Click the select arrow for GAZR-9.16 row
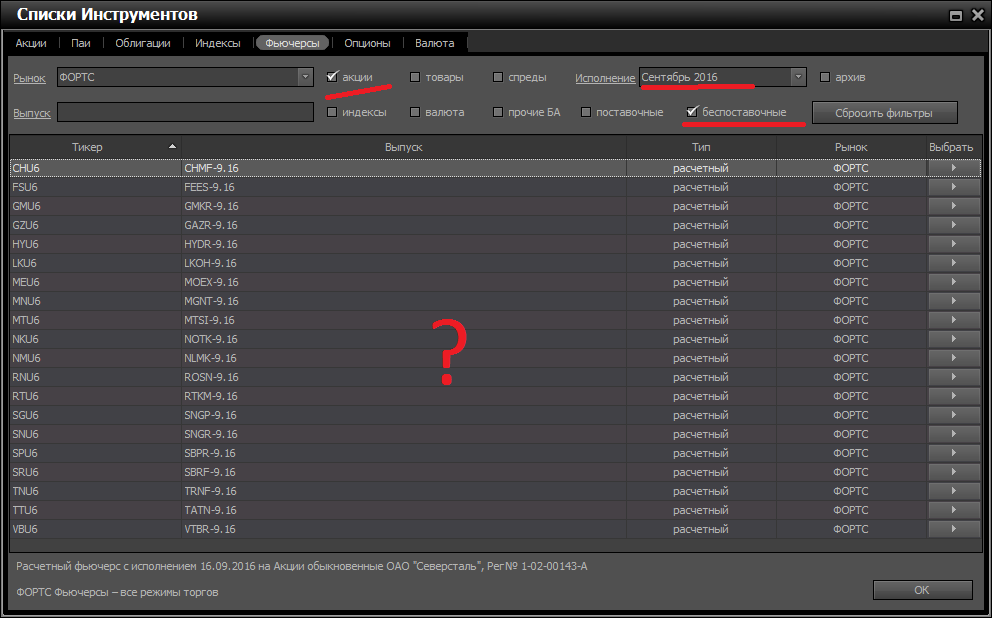The height and width of the screenshot is (618, 992). tap(953, 225)
